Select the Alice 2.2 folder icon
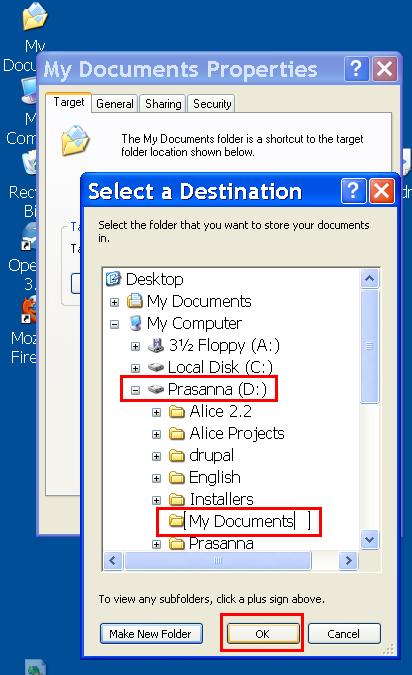The width and height of the screenshot is (412, 675). click(x=177, y=412)
